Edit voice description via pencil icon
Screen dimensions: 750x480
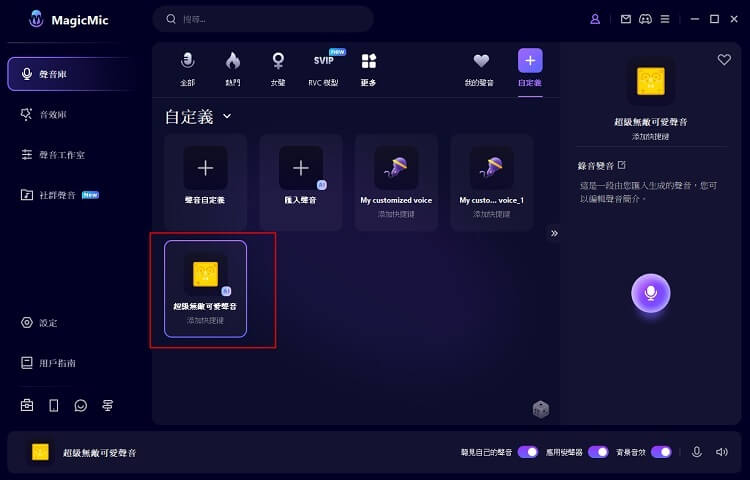tap(622, 165)
